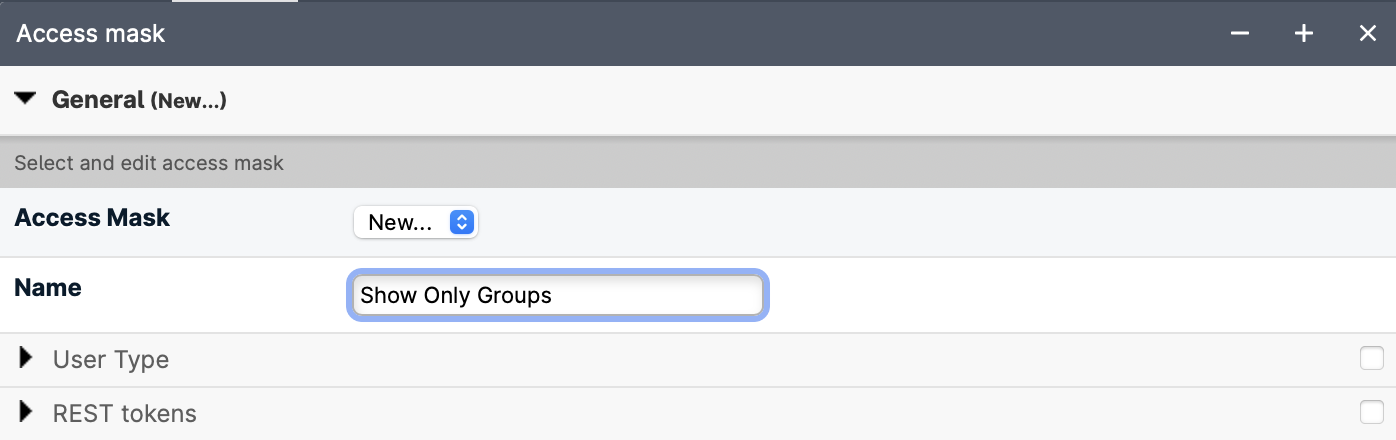Click blue up-down arrows on Access Mask selector

coord(461,222)
